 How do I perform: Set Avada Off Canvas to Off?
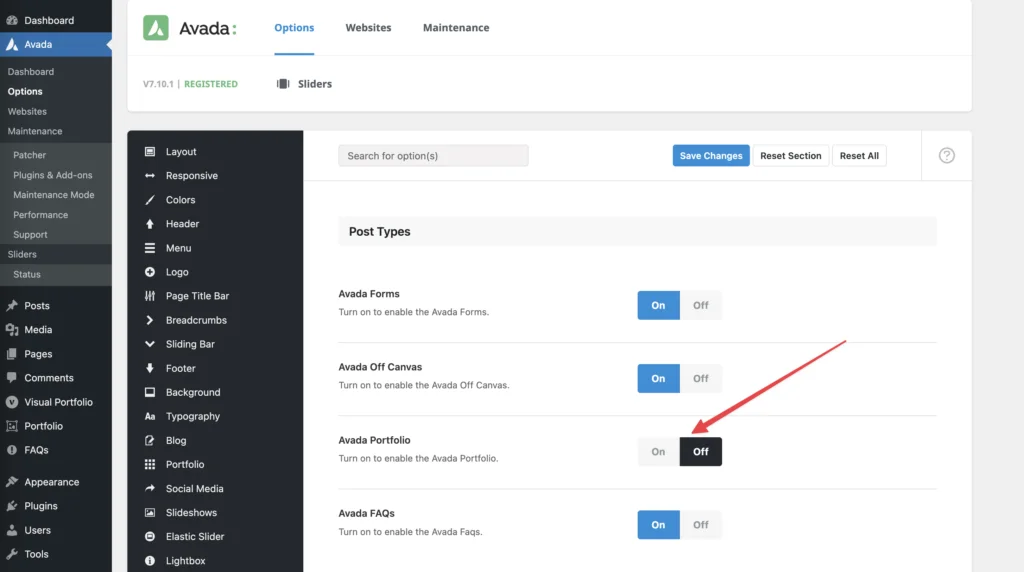(x=701, y=379)
